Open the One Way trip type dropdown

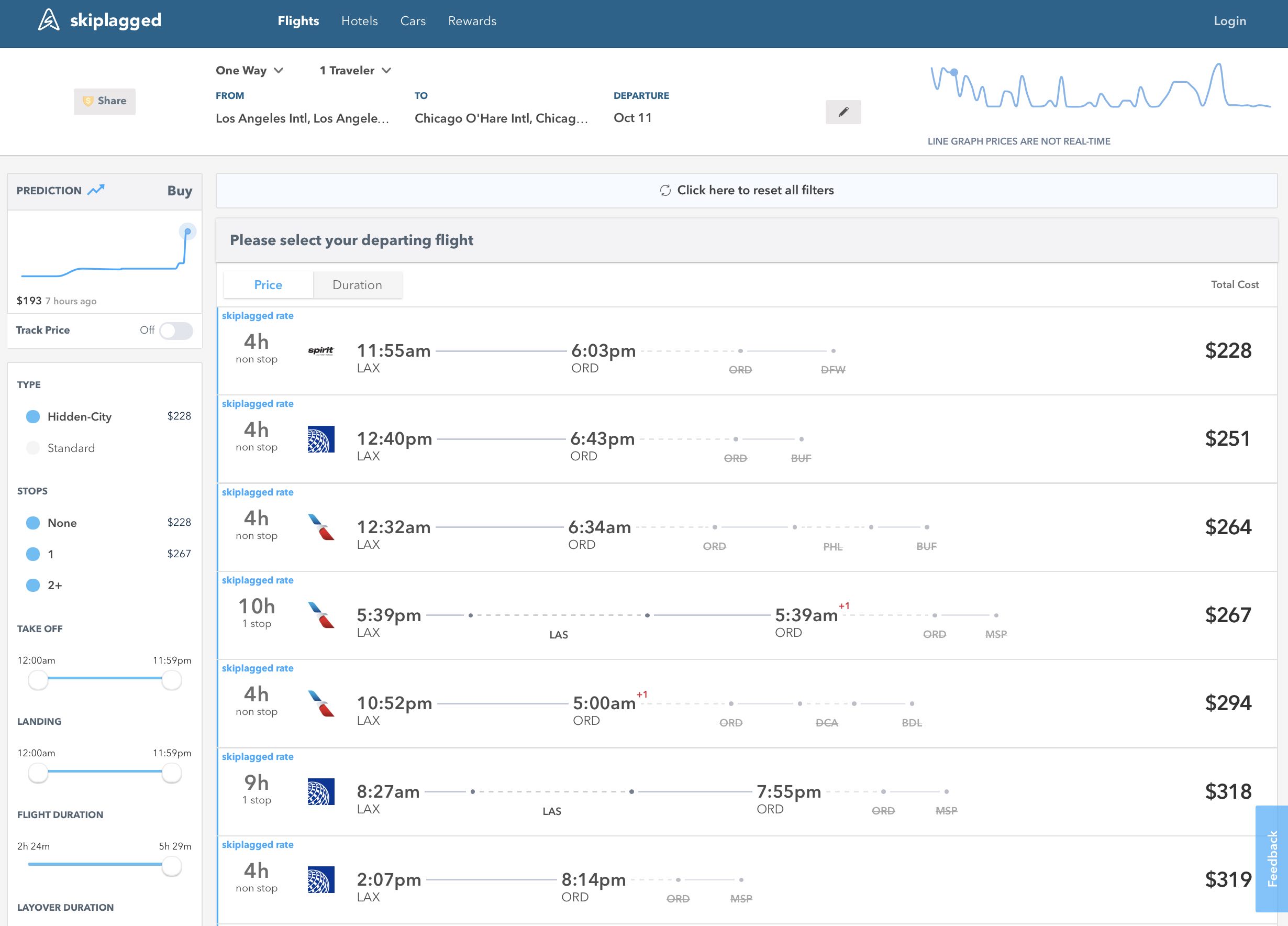249,70
